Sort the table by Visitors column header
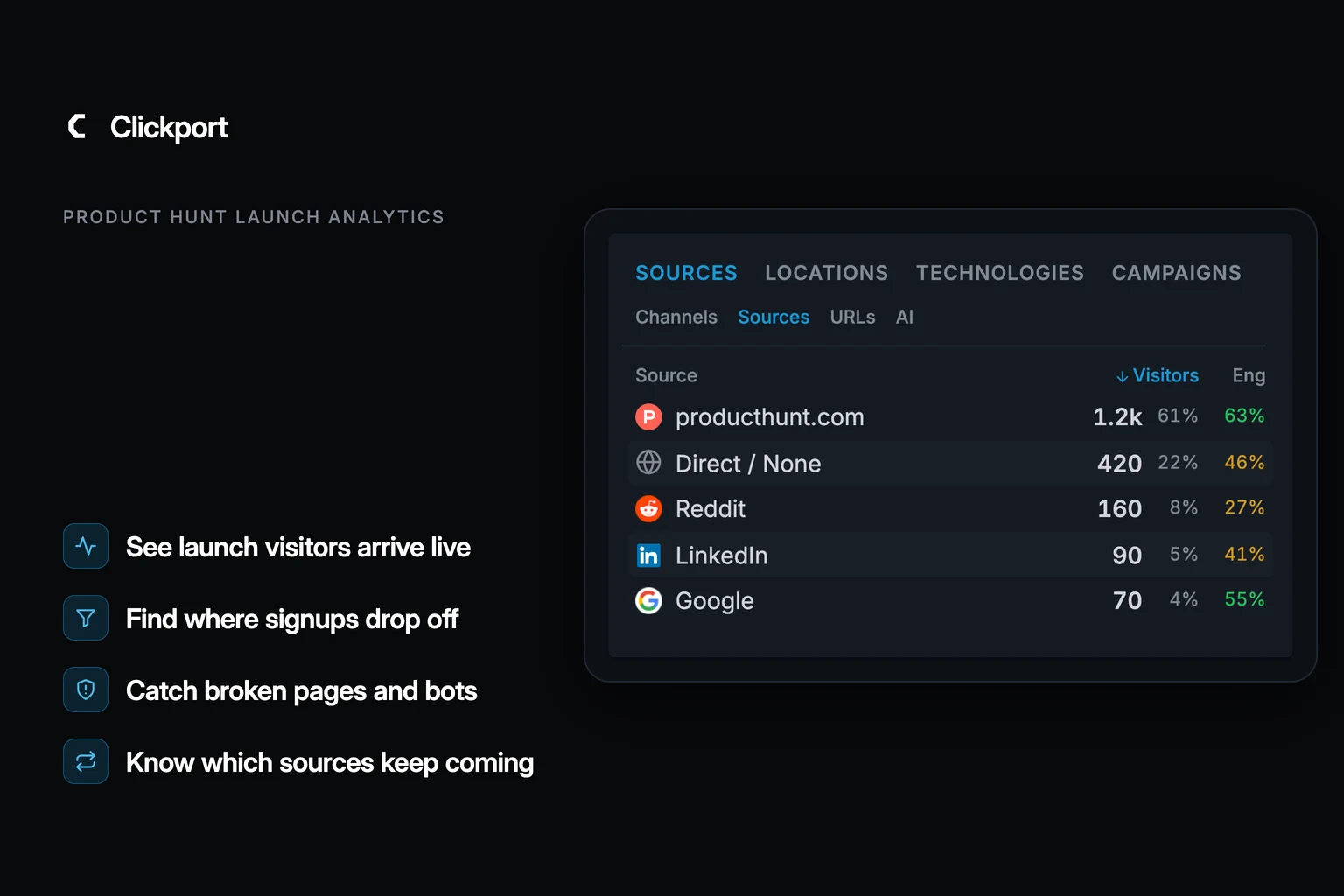The image size is (1344, 896). coord(1165,375)
